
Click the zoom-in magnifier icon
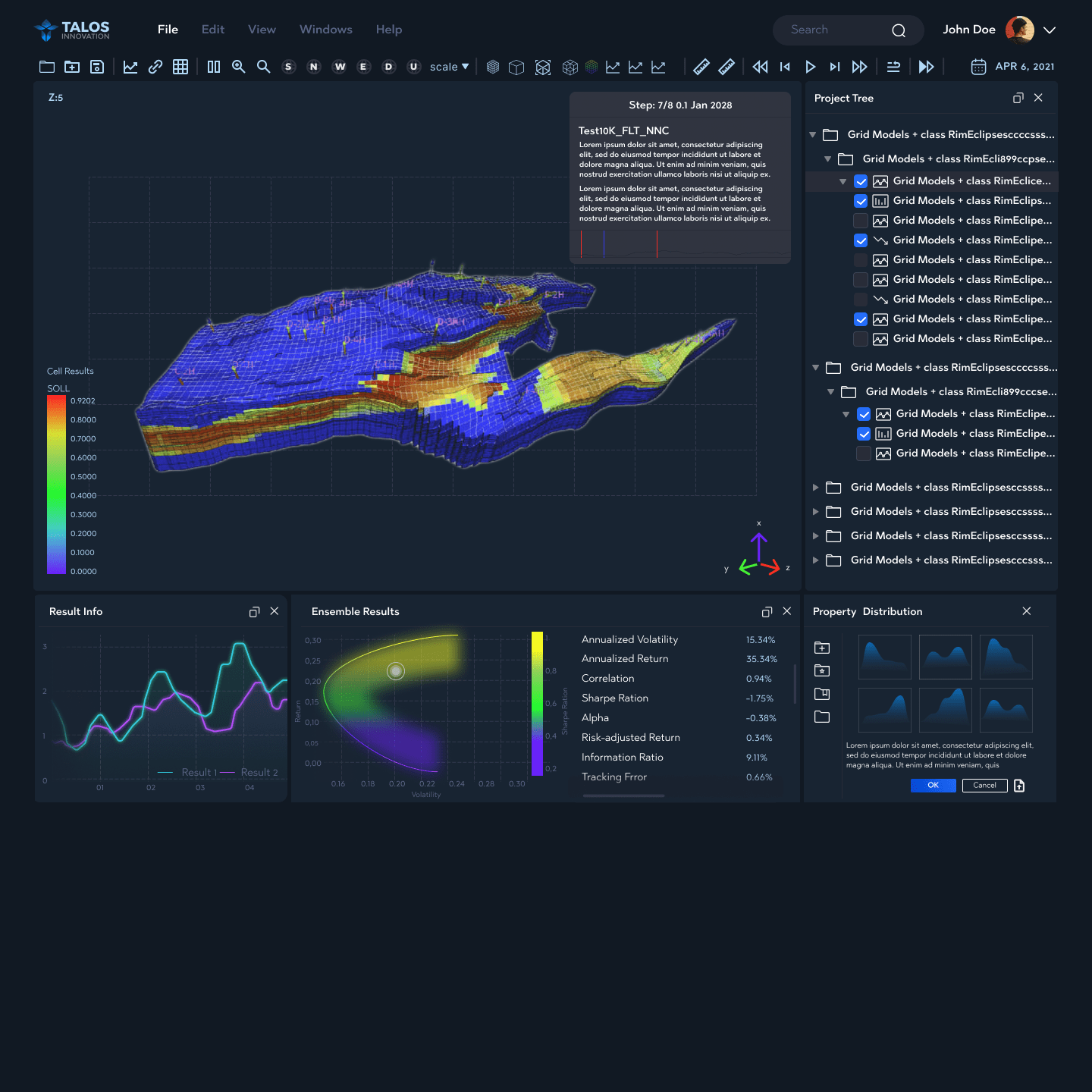(238, 67)
